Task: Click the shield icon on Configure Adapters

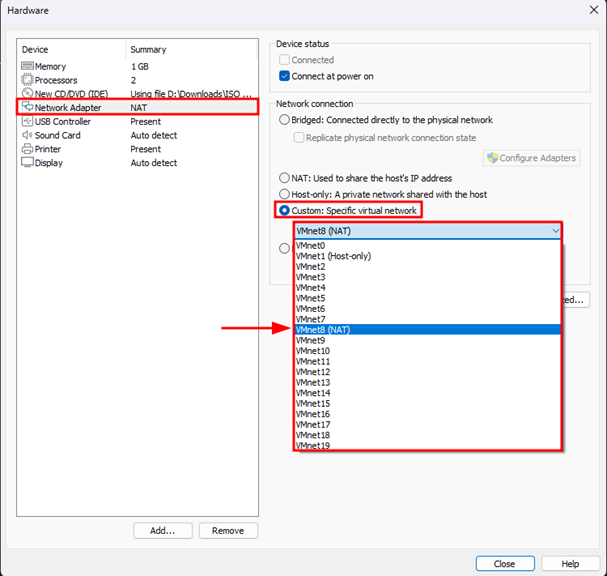Action: tap(492, 158)
